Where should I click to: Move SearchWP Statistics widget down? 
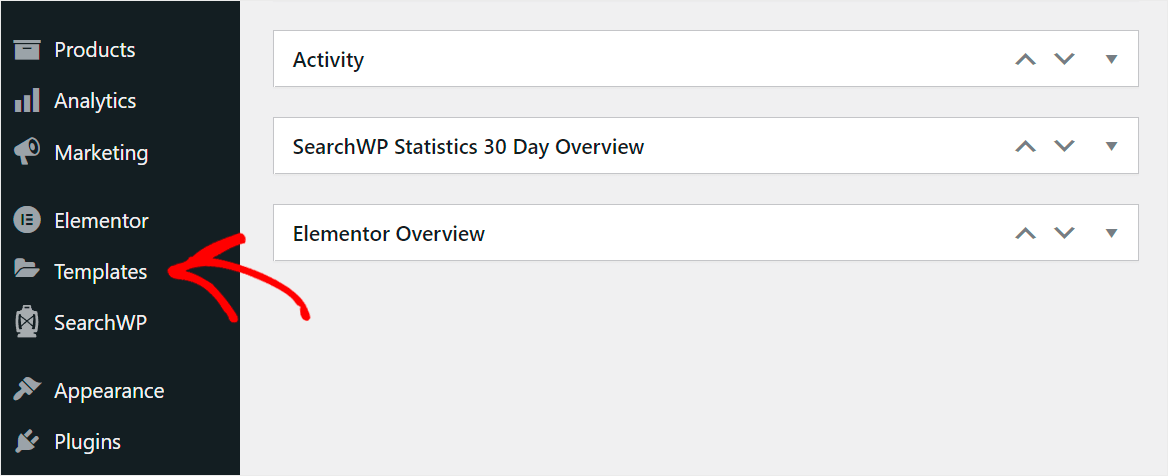click(1064, 146)
